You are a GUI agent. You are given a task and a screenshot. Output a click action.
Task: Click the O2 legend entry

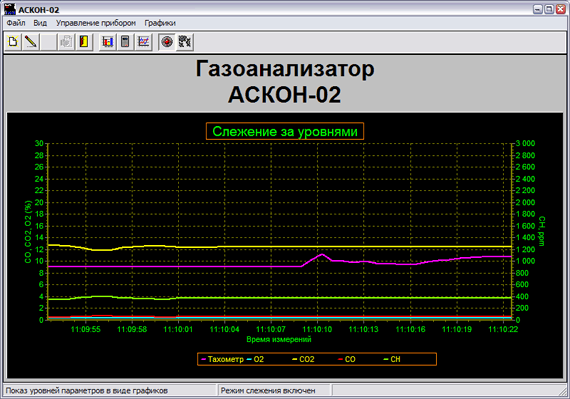(x=255, y=359)
